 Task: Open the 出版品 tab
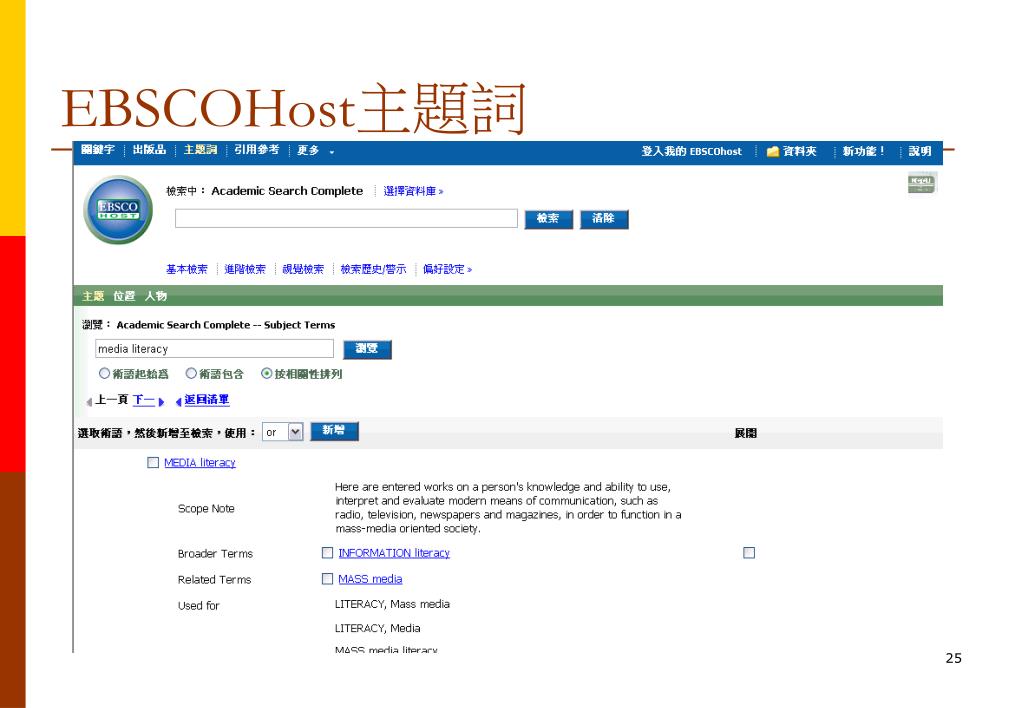[149, 150]
